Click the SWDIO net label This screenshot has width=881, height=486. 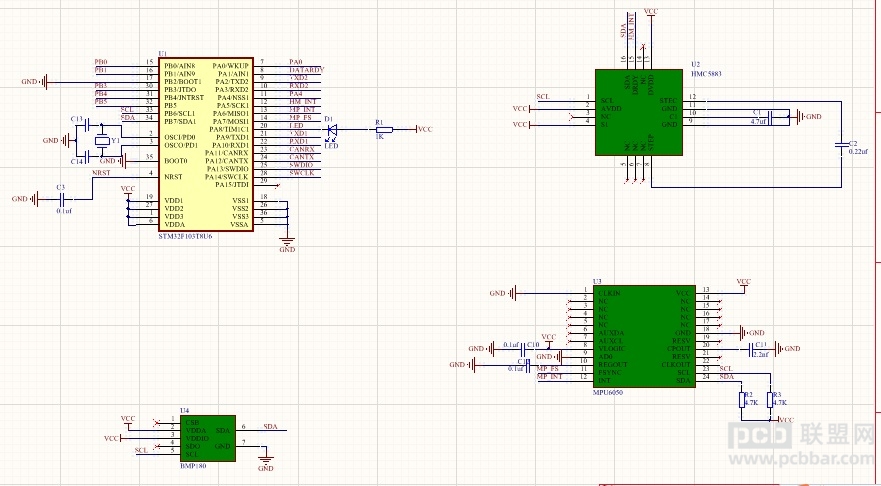[302, 165]
